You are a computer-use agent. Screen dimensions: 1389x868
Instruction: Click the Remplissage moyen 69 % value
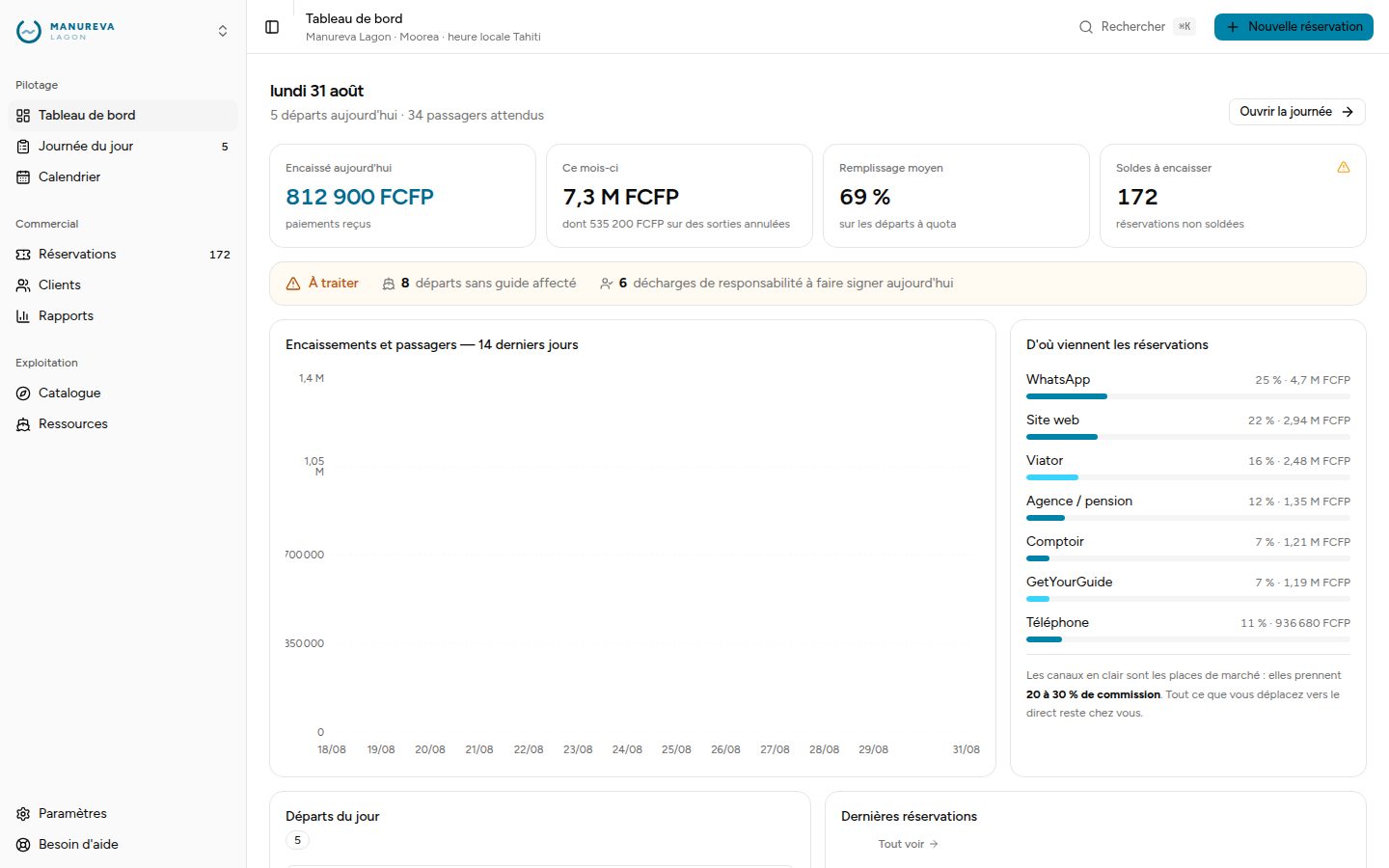tap(865, 197)
